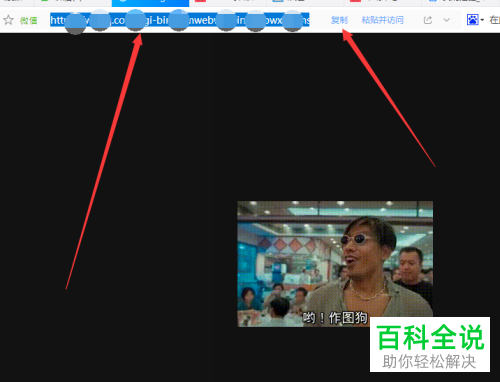Image resolution: width=500 pixels, height=382 pixels.
Task: Click the bookmark star icon
Action: [8, 20]
